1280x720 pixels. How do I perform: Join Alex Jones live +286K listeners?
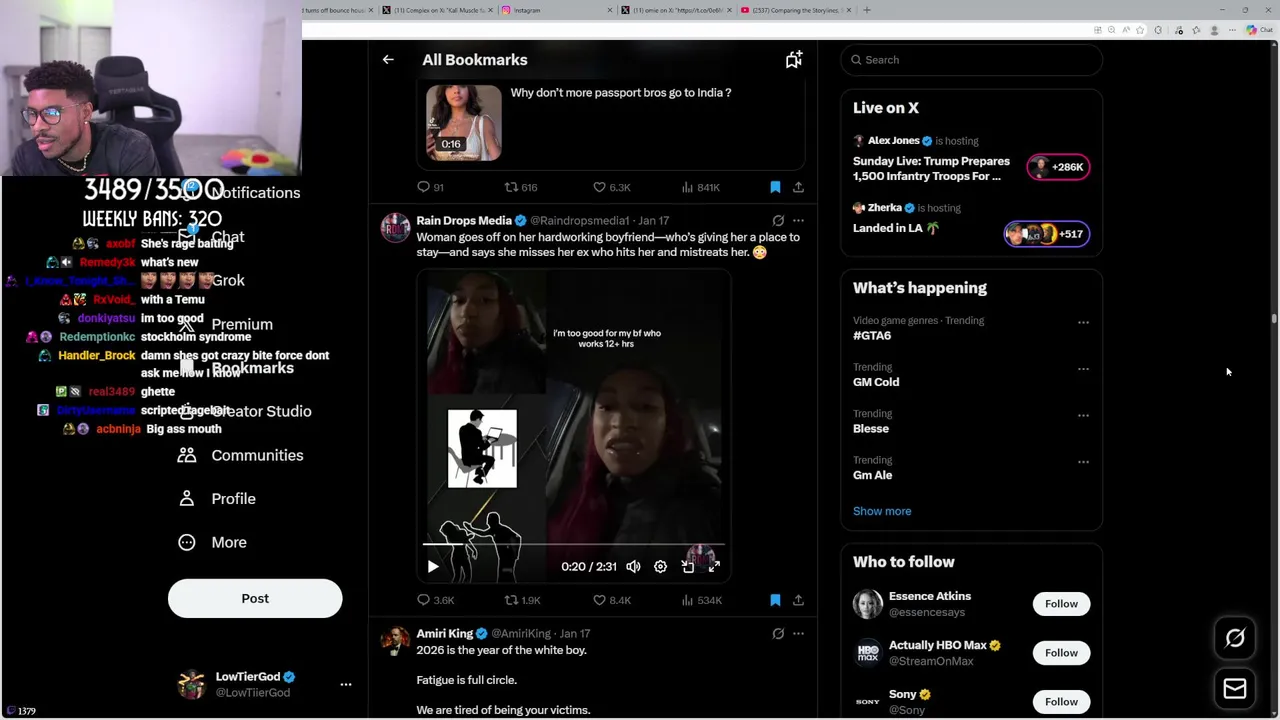tap(1059, 167)
